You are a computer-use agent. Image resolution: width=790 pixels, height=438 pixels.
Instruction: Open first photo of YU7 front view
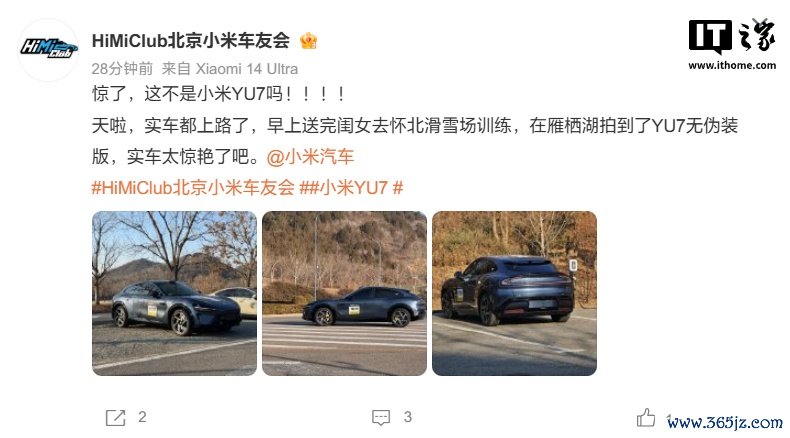[174, 293]
